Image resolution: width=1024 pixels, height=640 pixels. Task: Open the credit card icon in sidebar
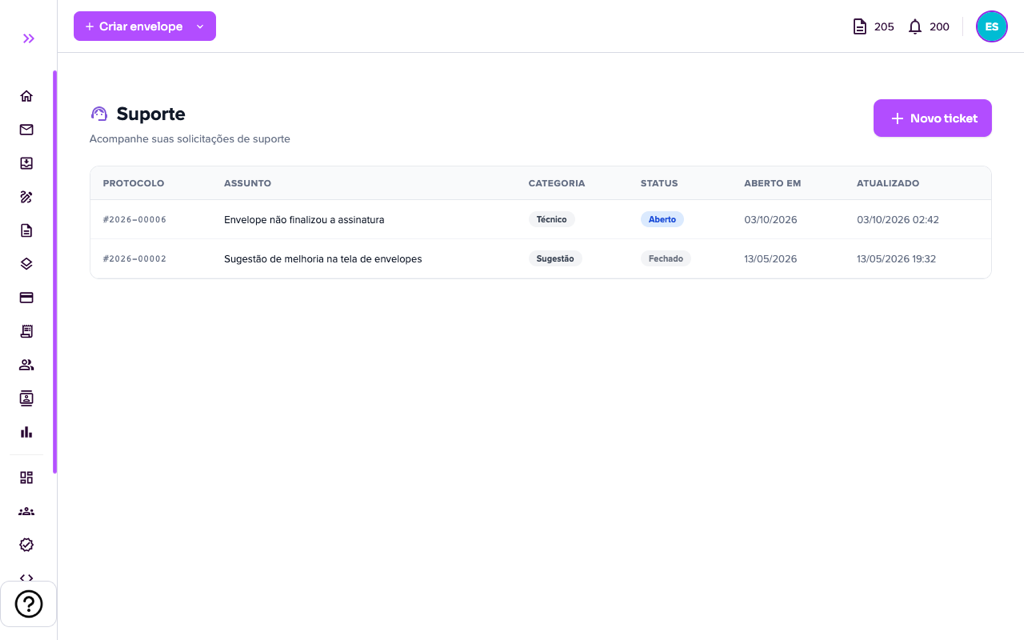26,298
